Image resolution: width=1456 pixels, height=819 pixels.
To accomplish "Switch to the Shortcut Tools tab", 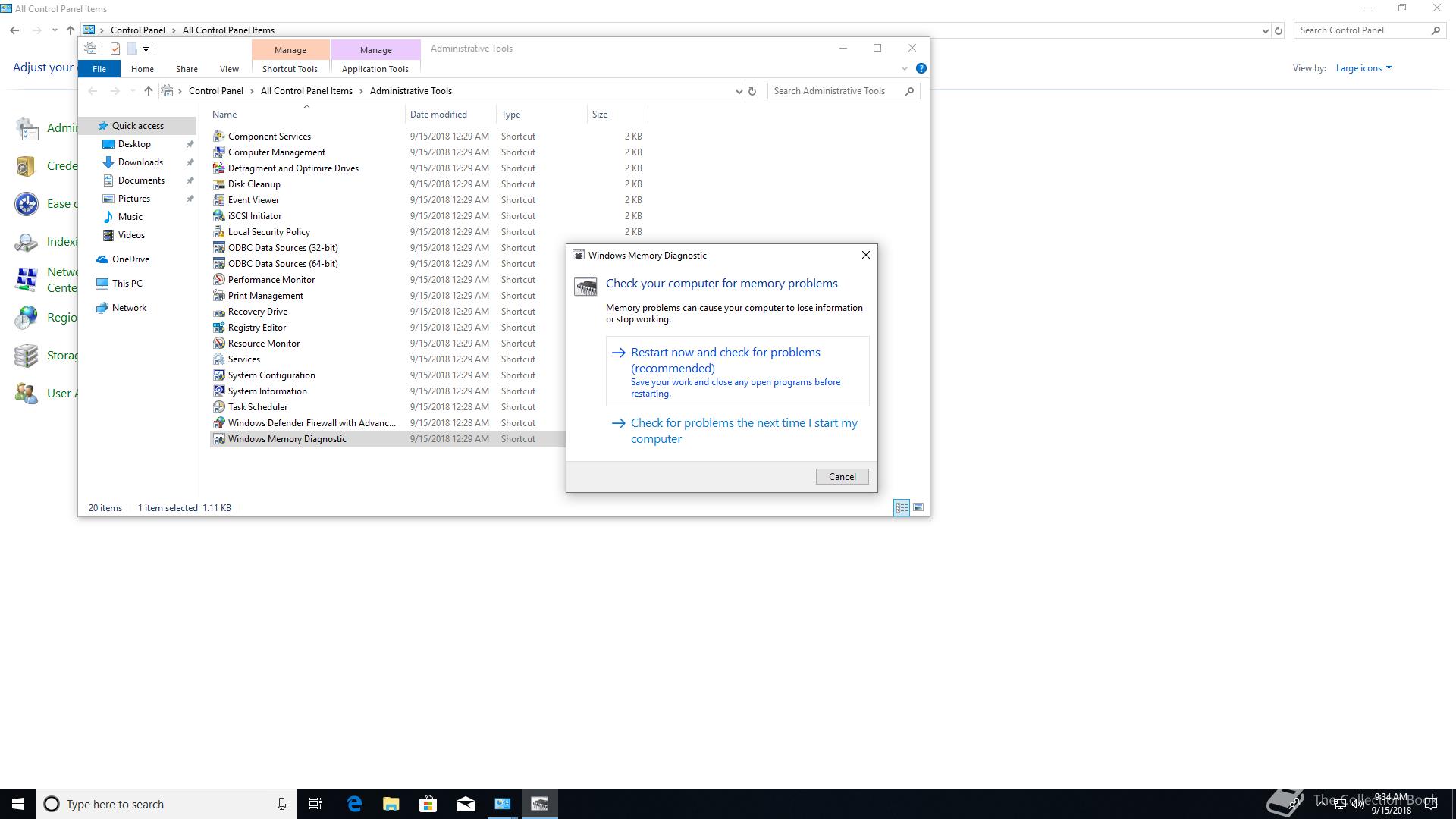I will (x=290, y=69).
